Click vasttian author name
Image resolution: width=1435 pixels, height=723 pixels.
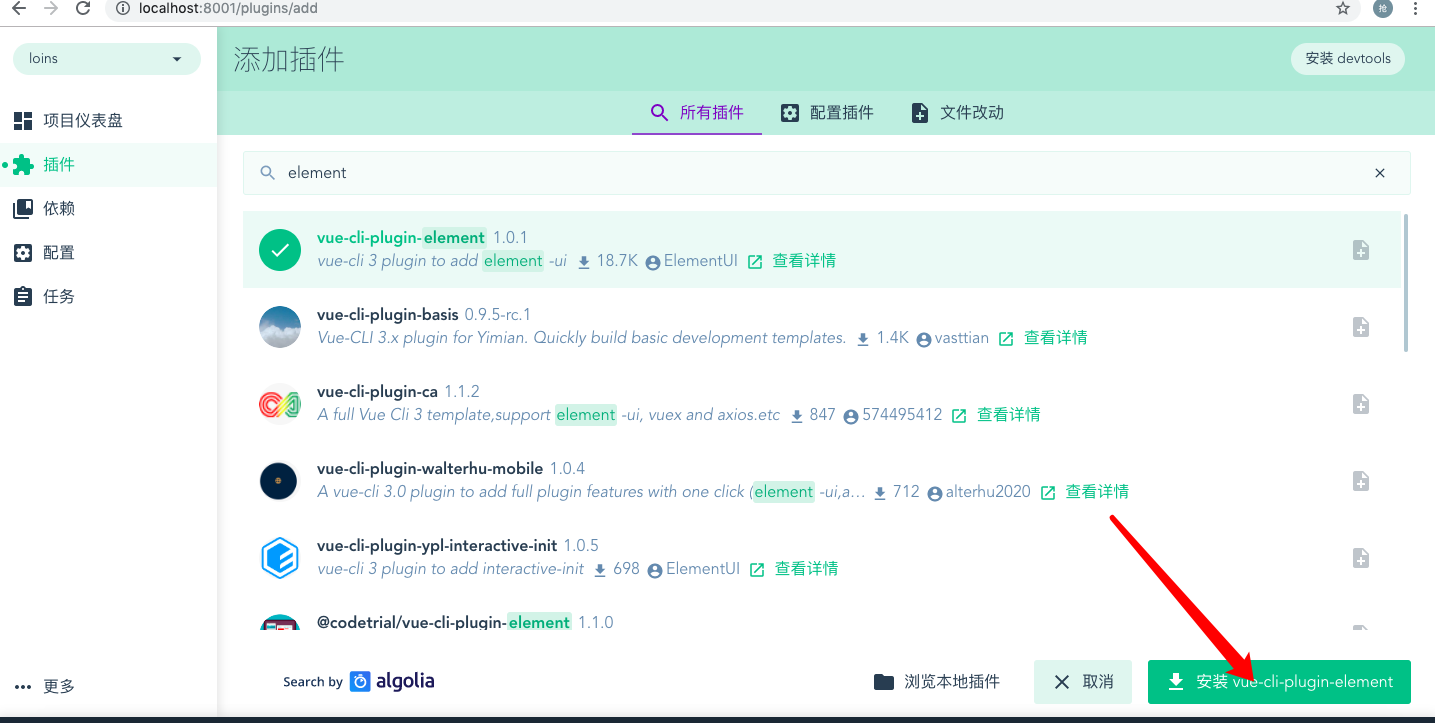coord(961,338)
